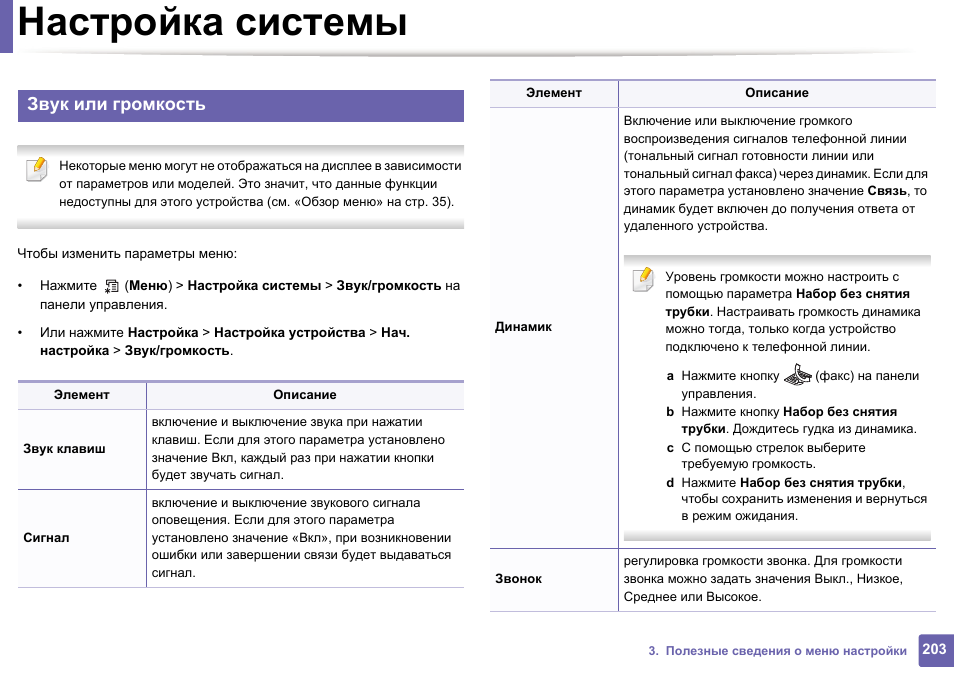Screen dimensions: 954x675
Task: Click the note icon in the left notice box
Action: (36, 169)
